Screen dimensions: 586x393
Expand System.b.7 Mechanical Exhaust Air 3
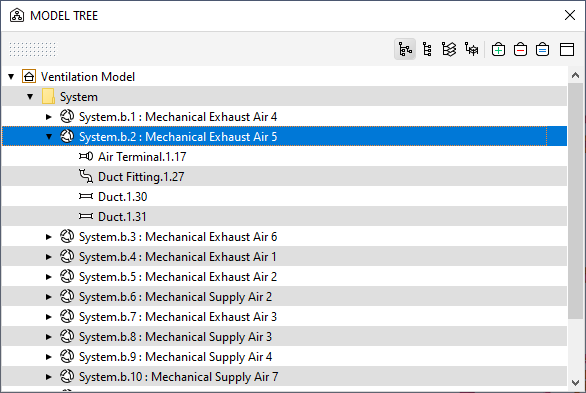tap(49, 317)
